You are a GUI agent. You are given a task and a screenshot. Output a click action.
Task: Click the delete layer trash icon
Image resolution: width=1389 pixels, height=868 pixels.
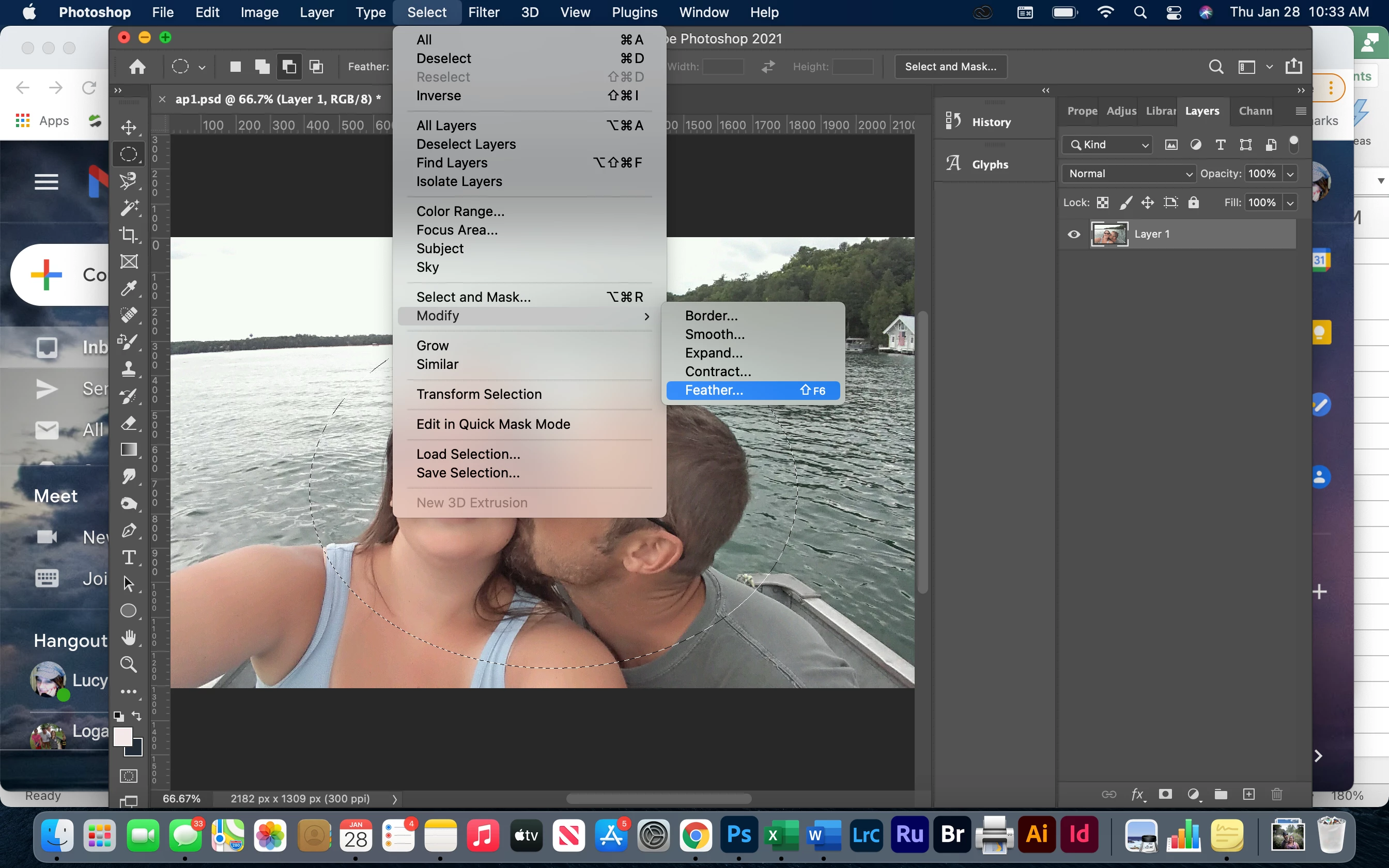click(x=1276, y=795)
